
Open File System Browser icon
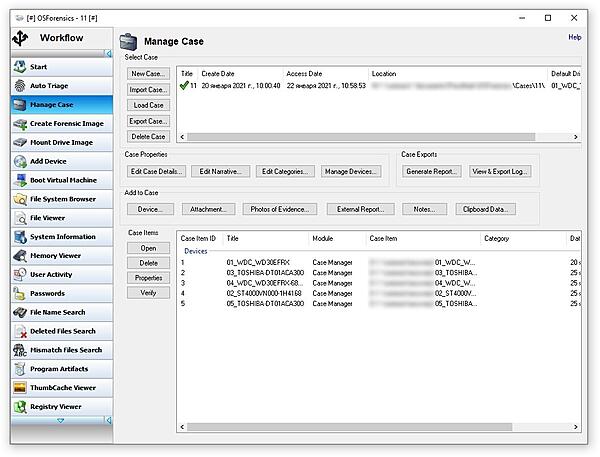point(20,199)
